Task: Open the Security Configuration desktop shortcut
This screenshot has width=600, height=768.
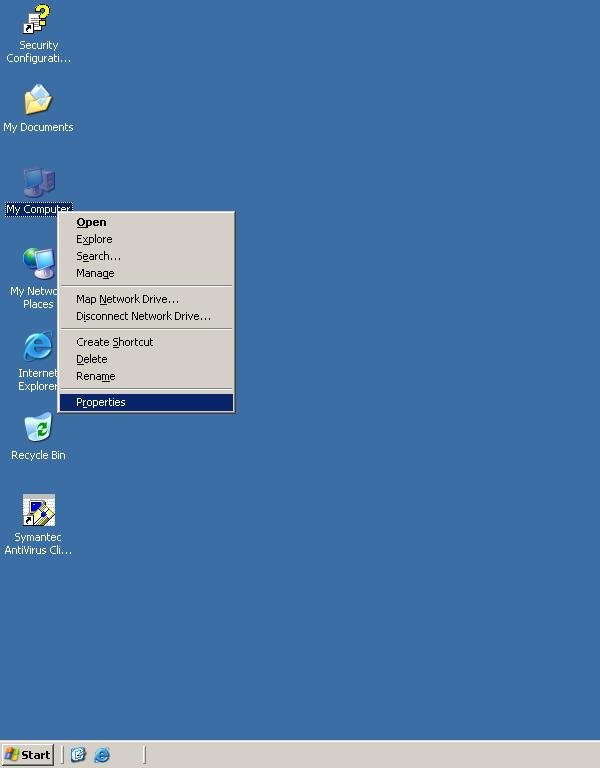Action: (x=38, y=20)
